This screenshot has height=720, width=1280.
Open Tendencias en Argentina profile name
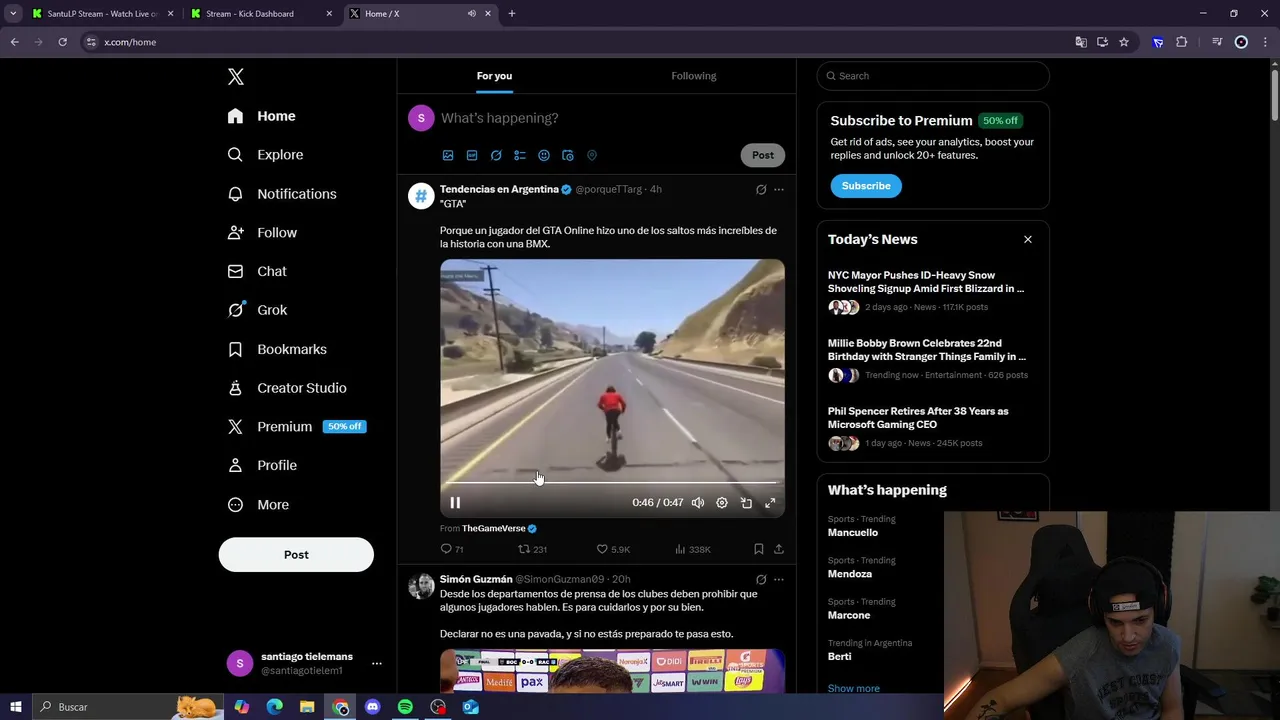tap(499, 189)
